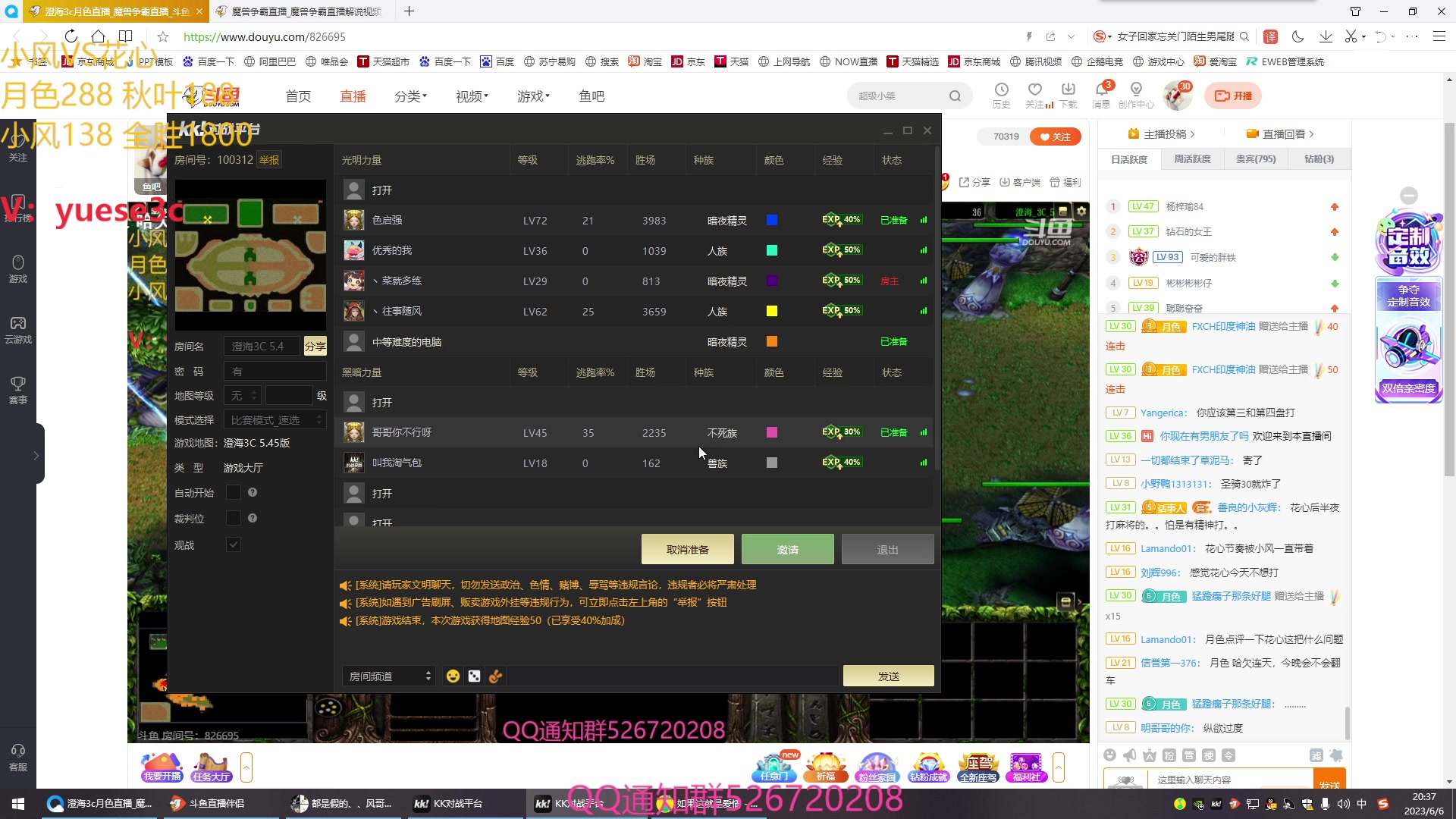Switch to the 日活跃度 tab

pos(1129,159)
